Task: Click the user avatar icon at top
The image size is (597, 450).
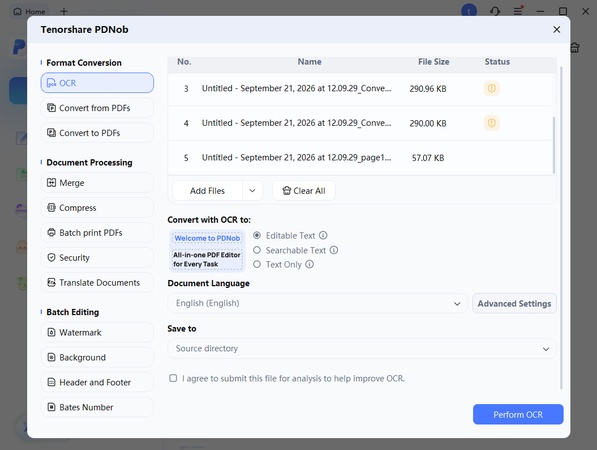Action: [x=469, y=11]
